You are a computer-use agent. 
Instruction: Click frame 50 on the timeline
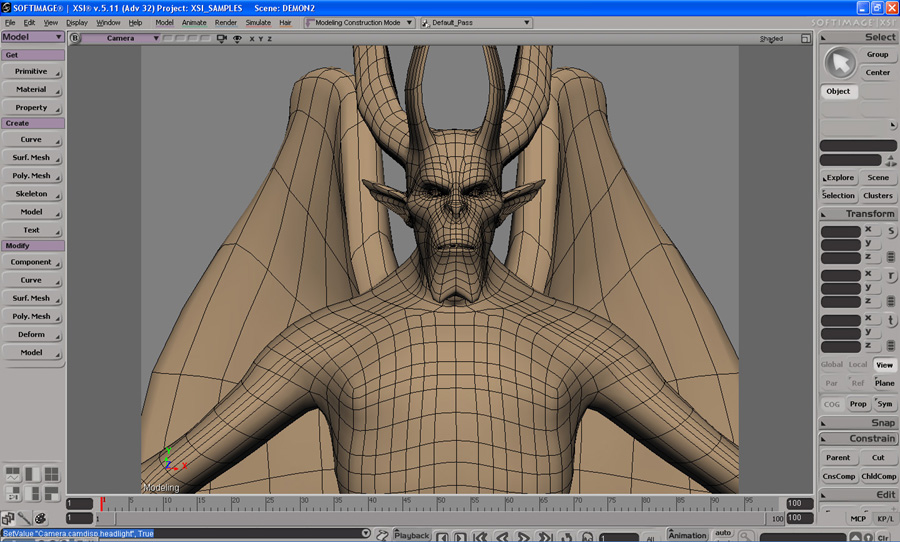click(437, 504)
